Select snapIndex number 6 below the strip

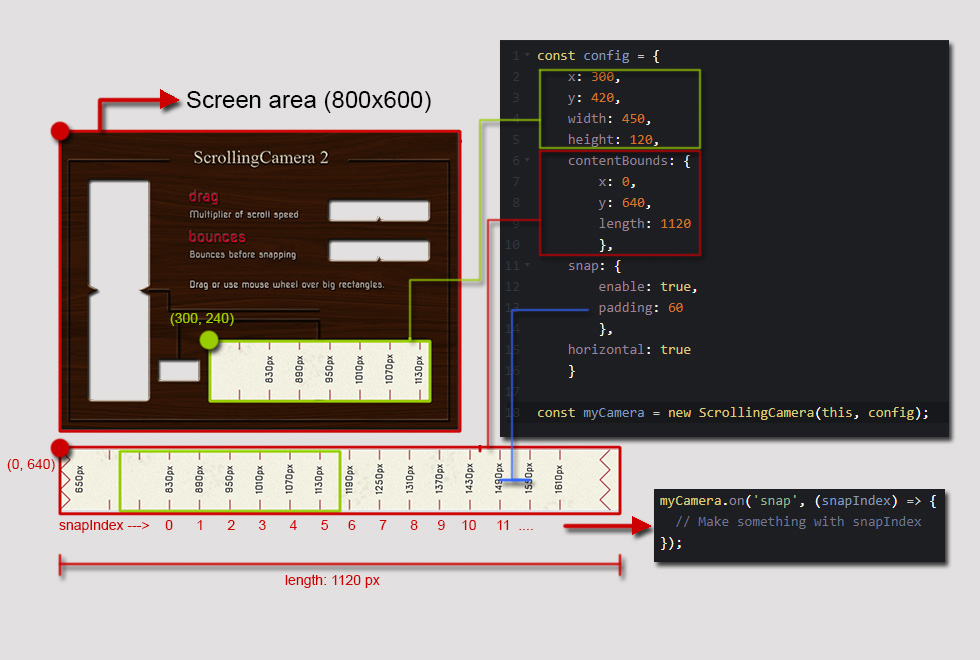[352, 526]
